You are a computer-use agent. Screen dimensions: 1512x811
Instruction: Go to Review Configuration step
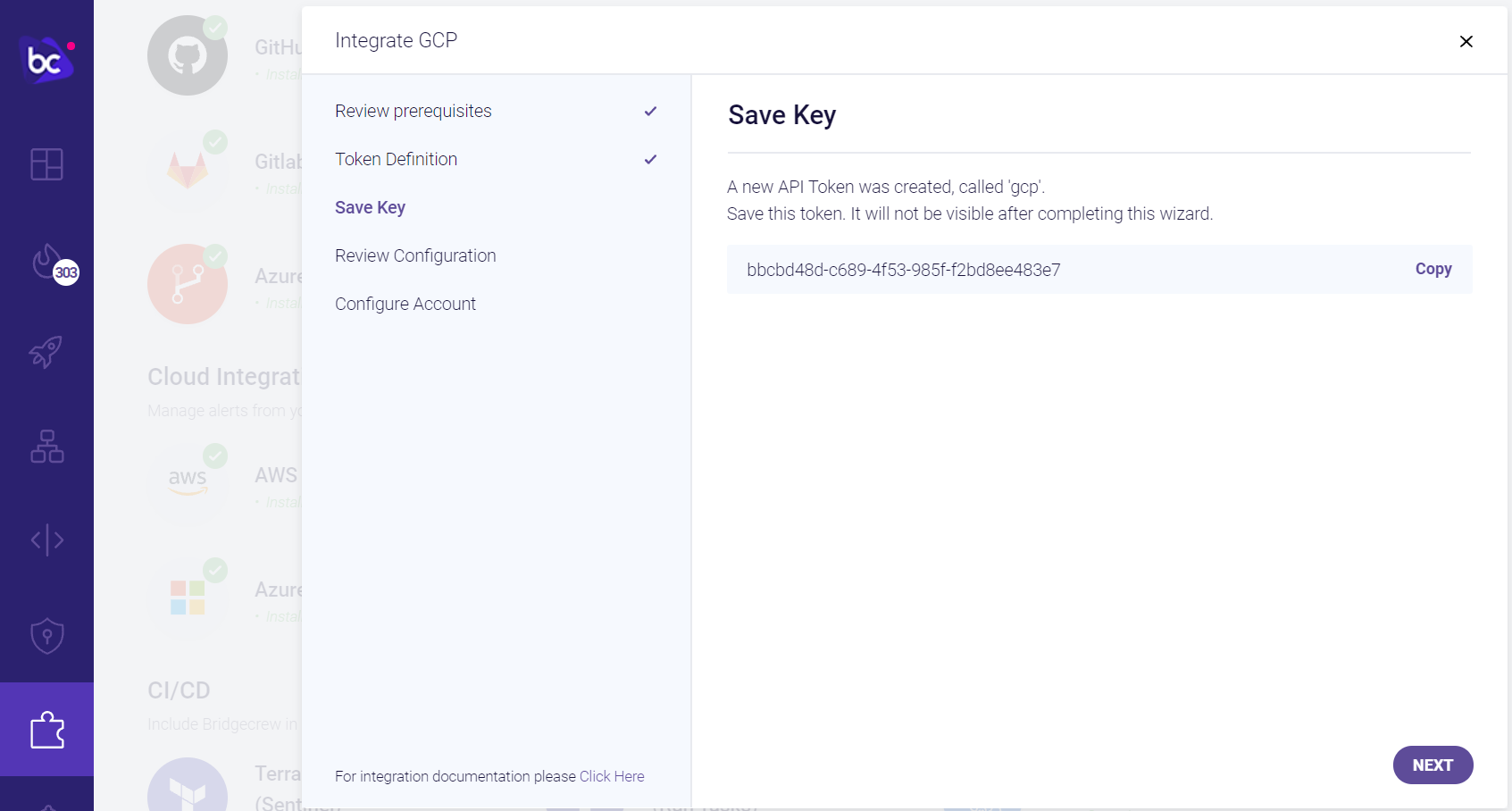pyautogui.click(x=415, y=255)
